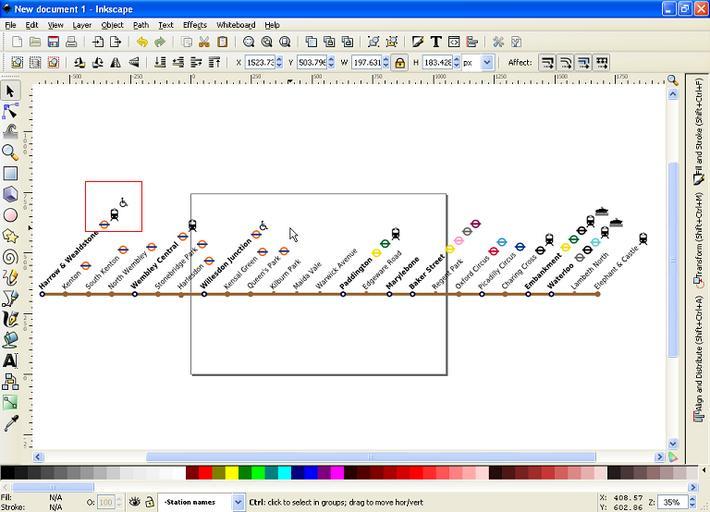This screenshot has width=710, height=512.
Task: Open the px units dropdown
Action: [487, 62]
